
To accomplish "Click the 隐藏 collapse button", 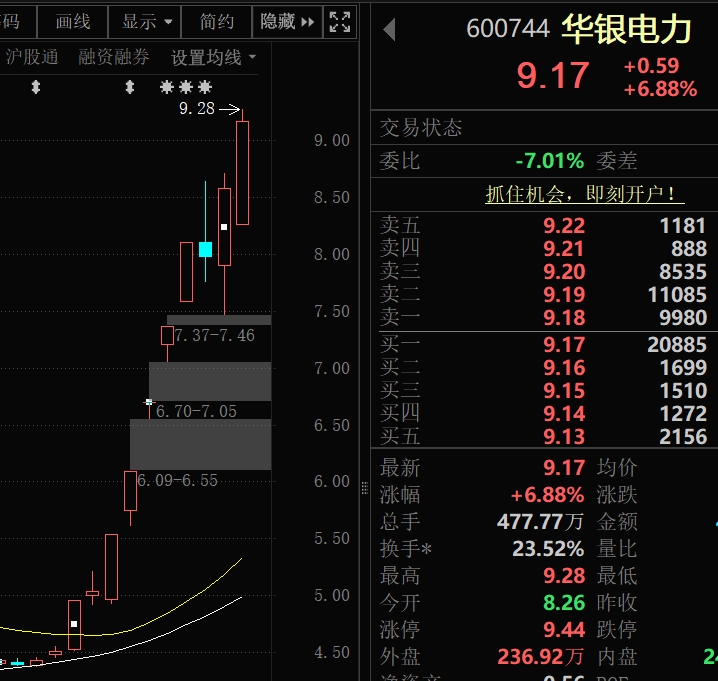I will click(287, 22).
